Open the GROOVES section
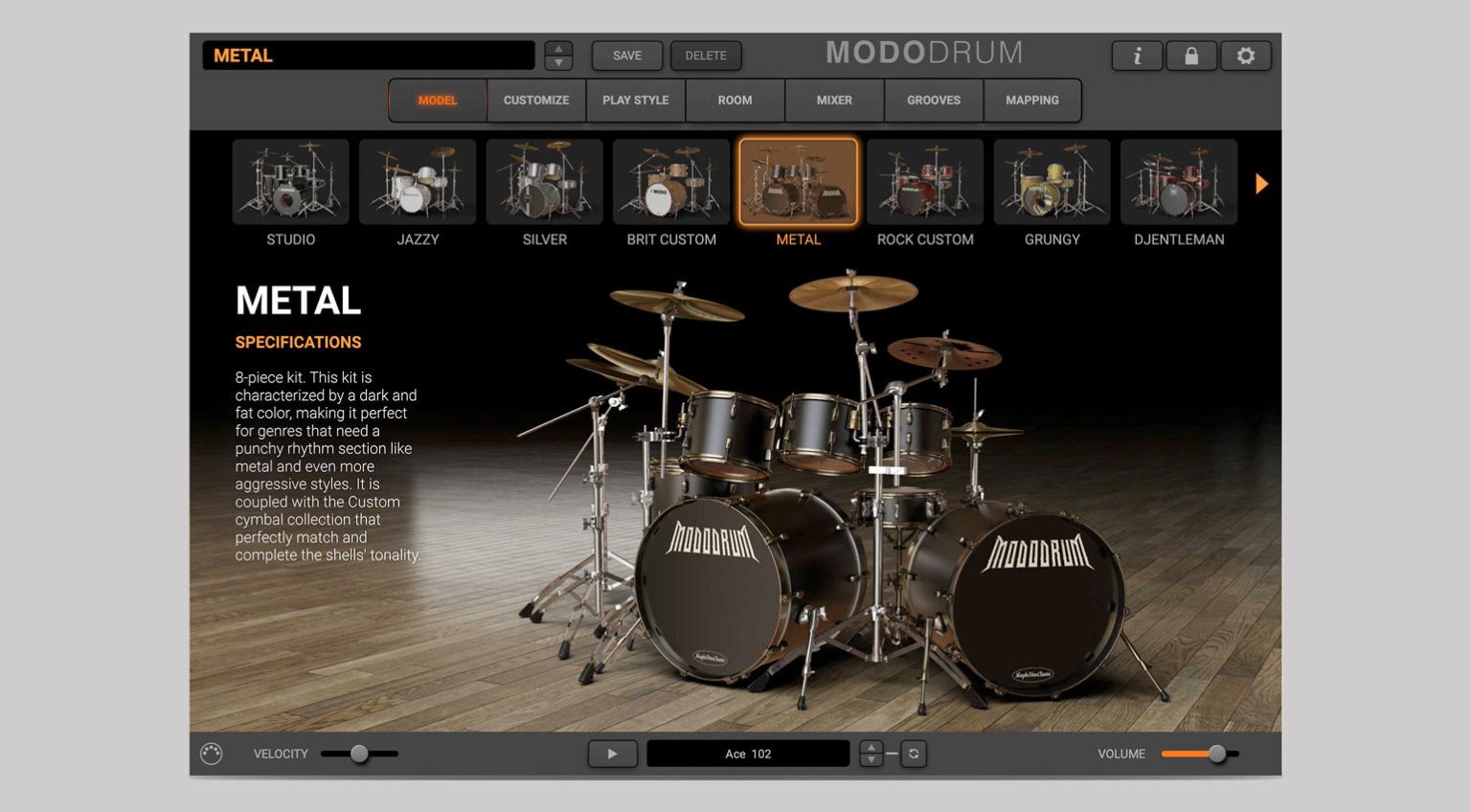 [932, 100]
